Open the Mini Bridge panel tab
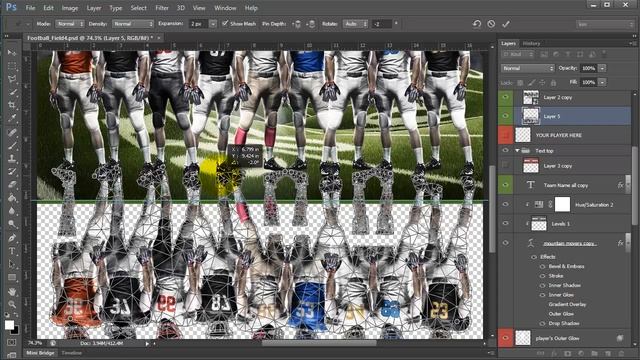 pyautogui.click(x=40, y=353)
